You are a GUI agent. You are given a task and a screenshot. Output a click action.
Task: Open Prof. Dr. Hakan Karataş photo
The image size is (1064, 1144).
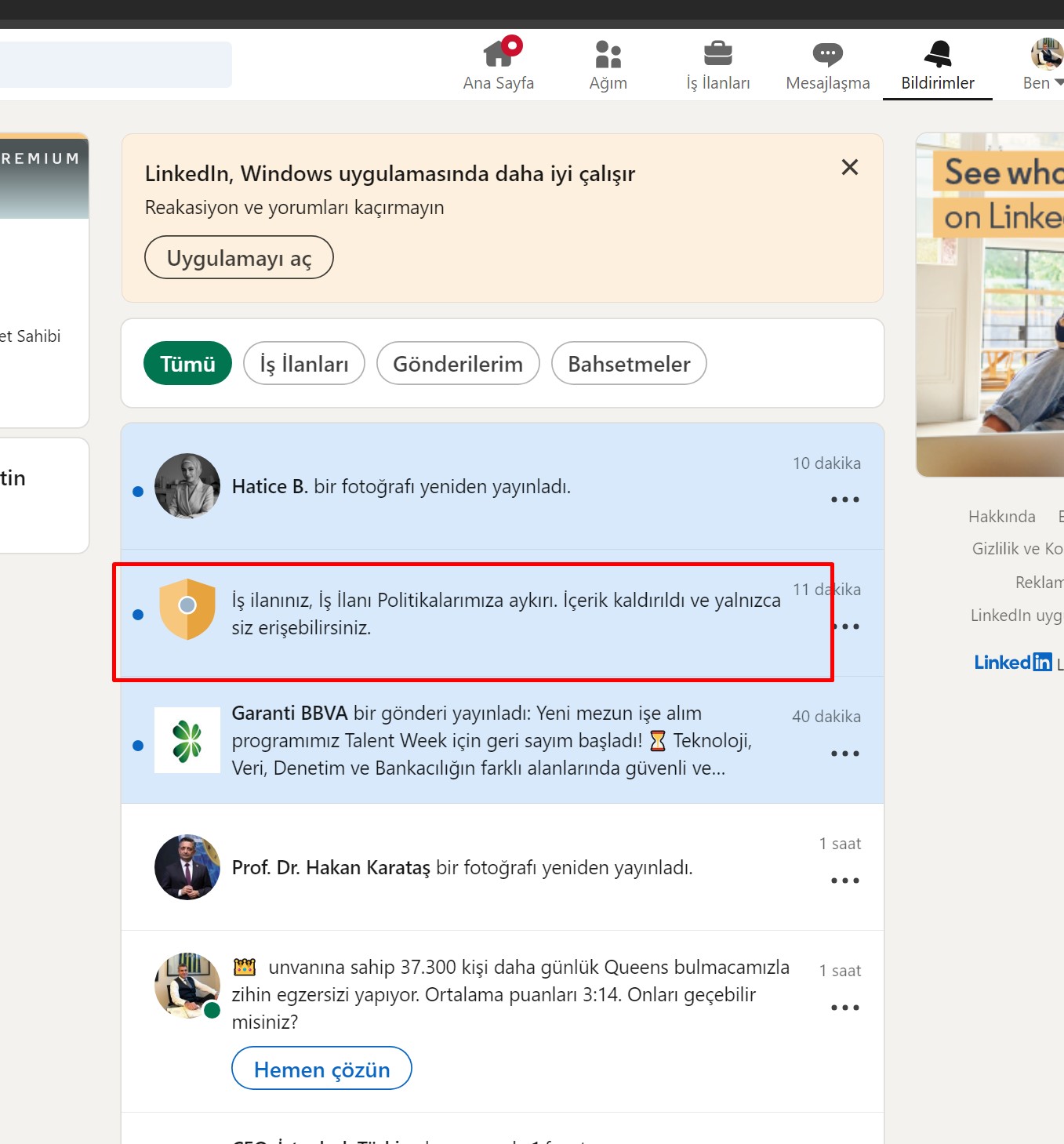point(187,867)
